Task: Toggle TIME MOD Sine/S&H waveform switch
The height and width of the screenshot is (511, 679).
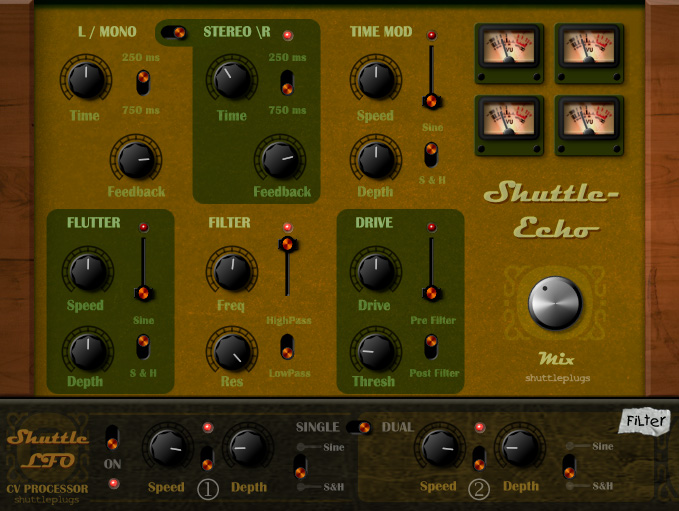Action: (x=431, y=155)
